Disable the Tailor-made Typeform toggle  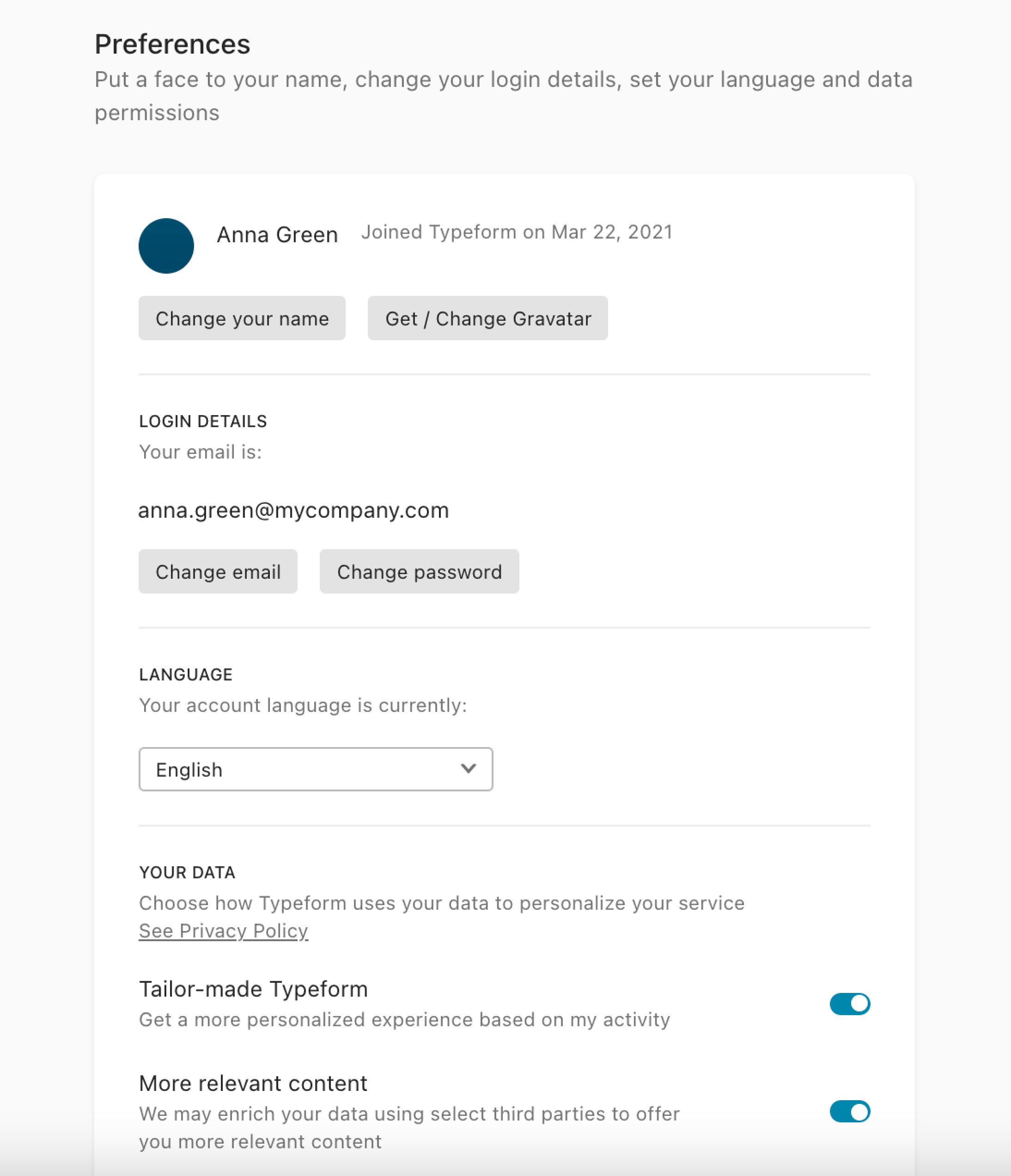click(849, 1004)
